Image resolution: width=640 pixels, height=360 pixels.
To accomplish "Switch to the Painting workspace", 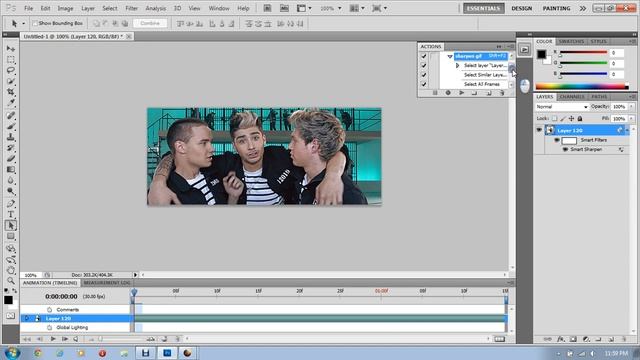I will coord(556,8).
